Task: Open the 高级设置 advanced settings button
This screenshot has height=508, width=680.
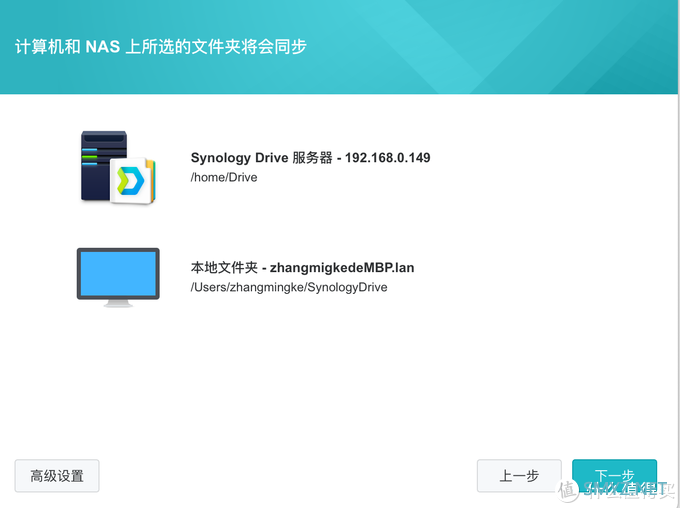Action: coord(57,476)
